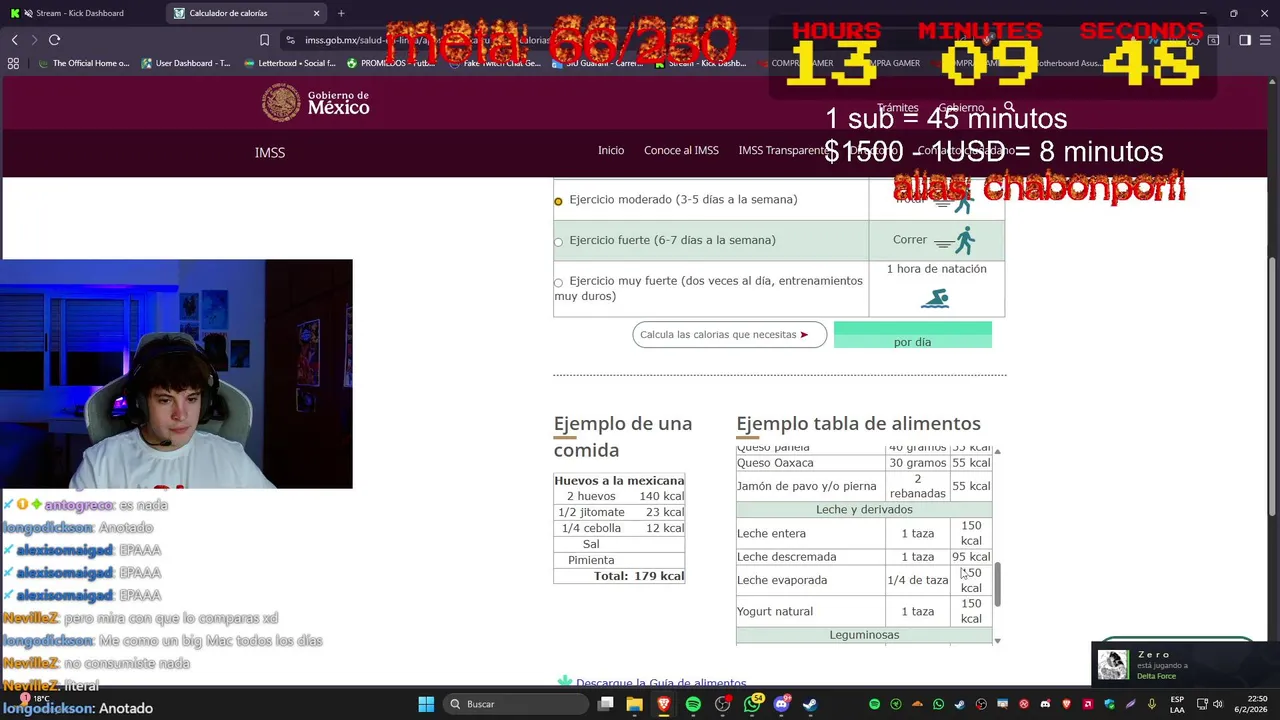1280x720 pixels.
Task: Click the Brave browser taskbar icon
Action: (x=663, y=704)
